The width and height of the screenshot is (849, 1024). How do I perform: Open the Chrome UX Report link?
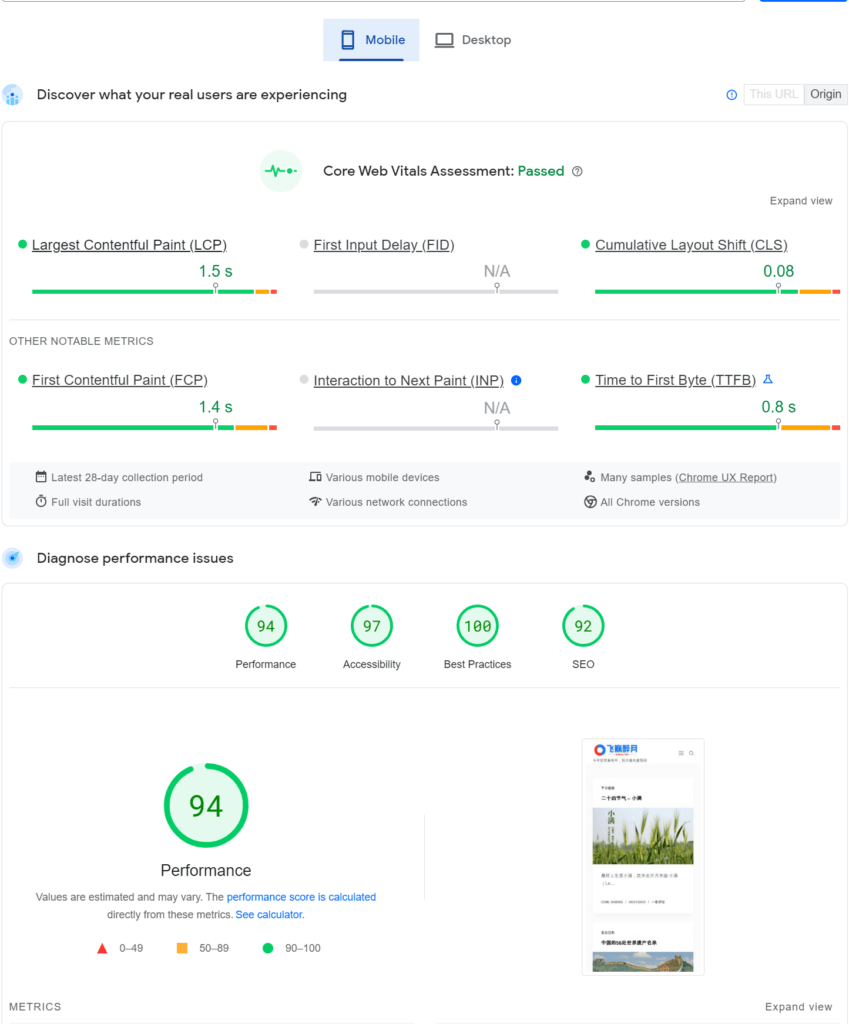pos(727,477)
